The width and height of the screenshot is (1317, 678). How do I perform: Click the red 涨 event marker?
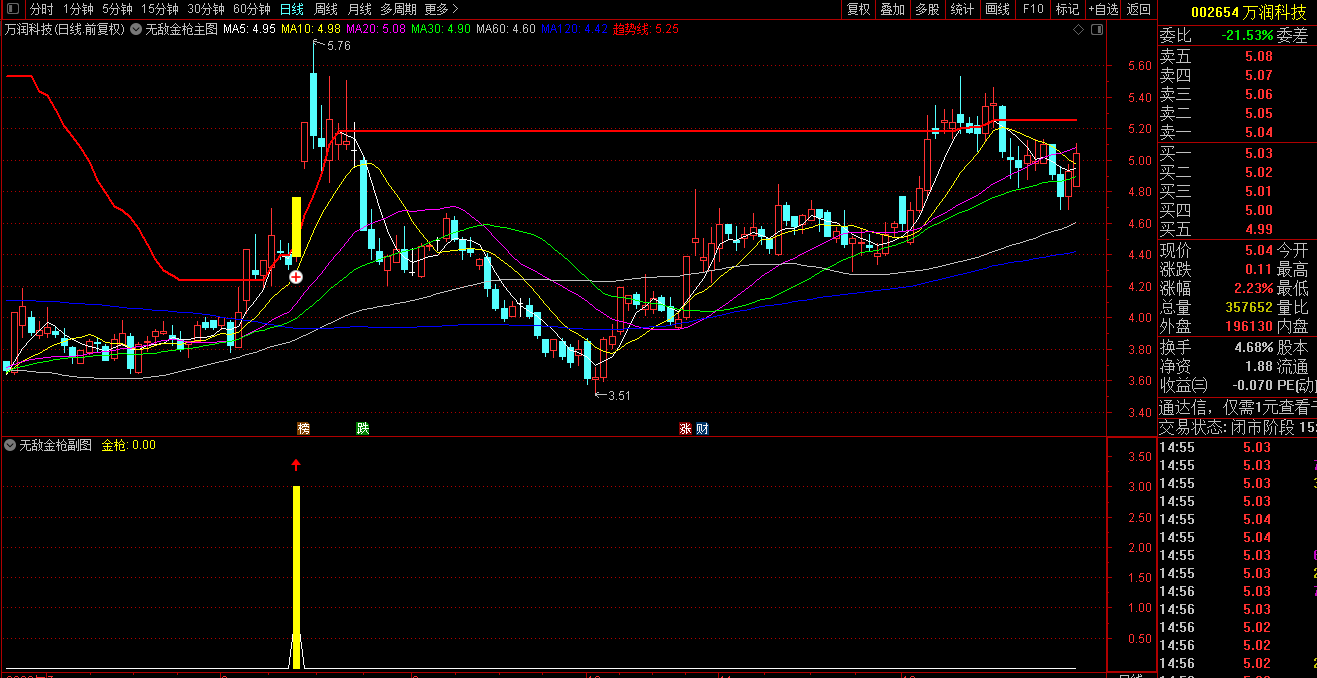686,429
